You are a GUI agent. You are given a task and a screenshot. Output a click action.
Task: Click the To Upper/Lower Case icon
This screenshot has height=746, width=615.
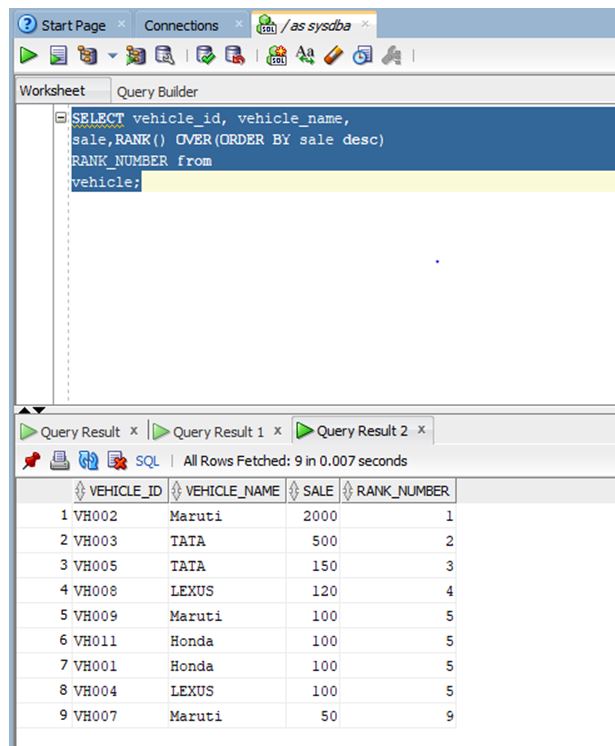(305, 55)
